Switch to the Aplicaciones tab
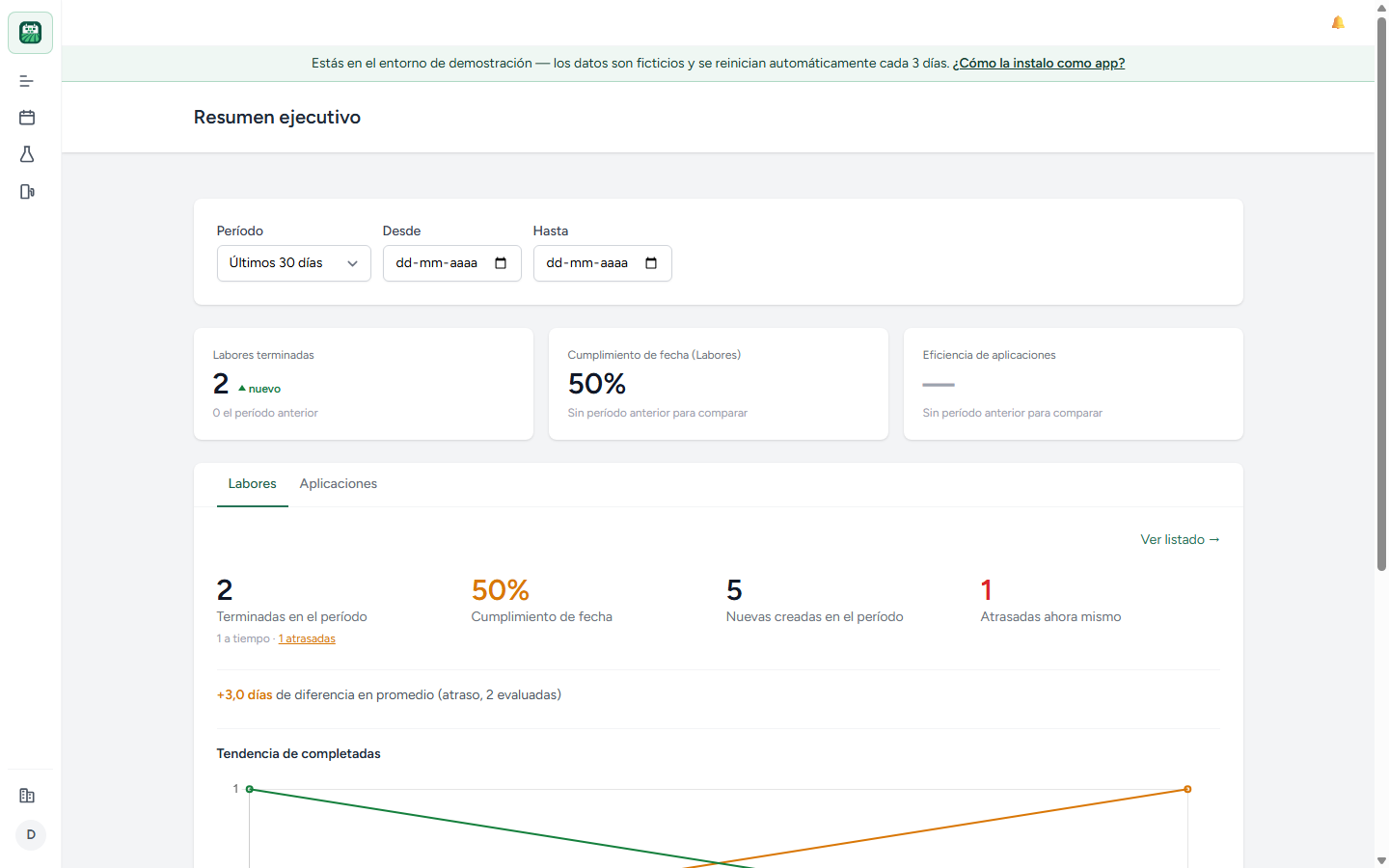The width and height of the screenshot is (1389, 868). coord(339,484)
